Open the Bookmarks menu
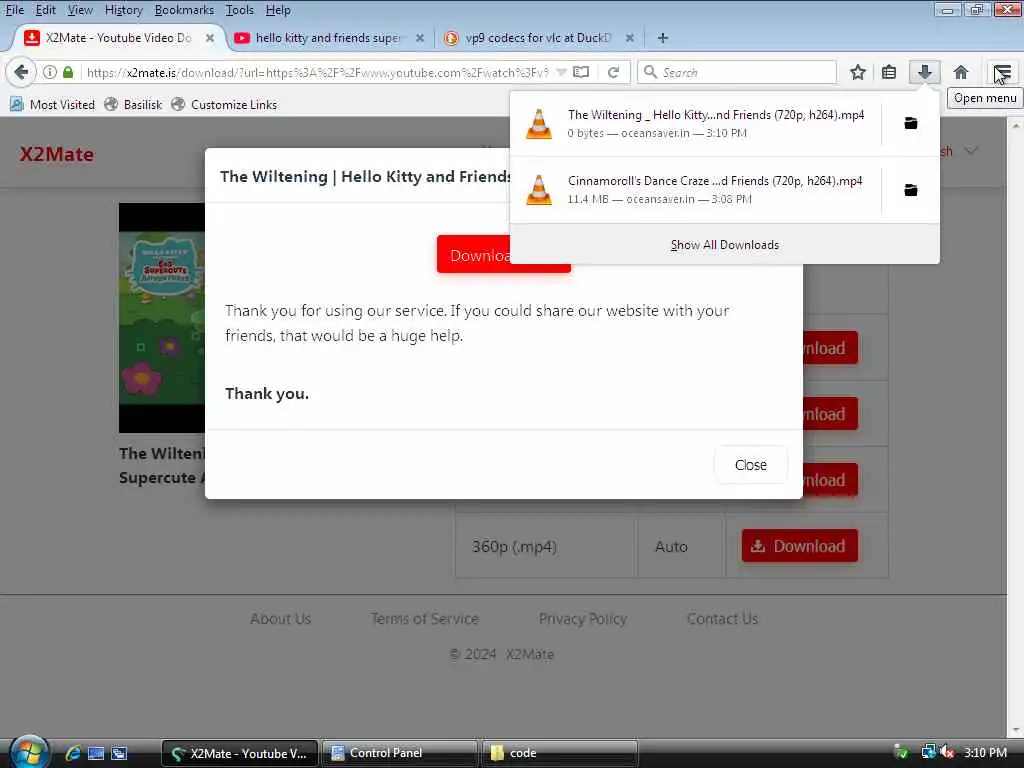Image resolution: width=1024 pixels, height=768 pixels. [x=184, y=10]
